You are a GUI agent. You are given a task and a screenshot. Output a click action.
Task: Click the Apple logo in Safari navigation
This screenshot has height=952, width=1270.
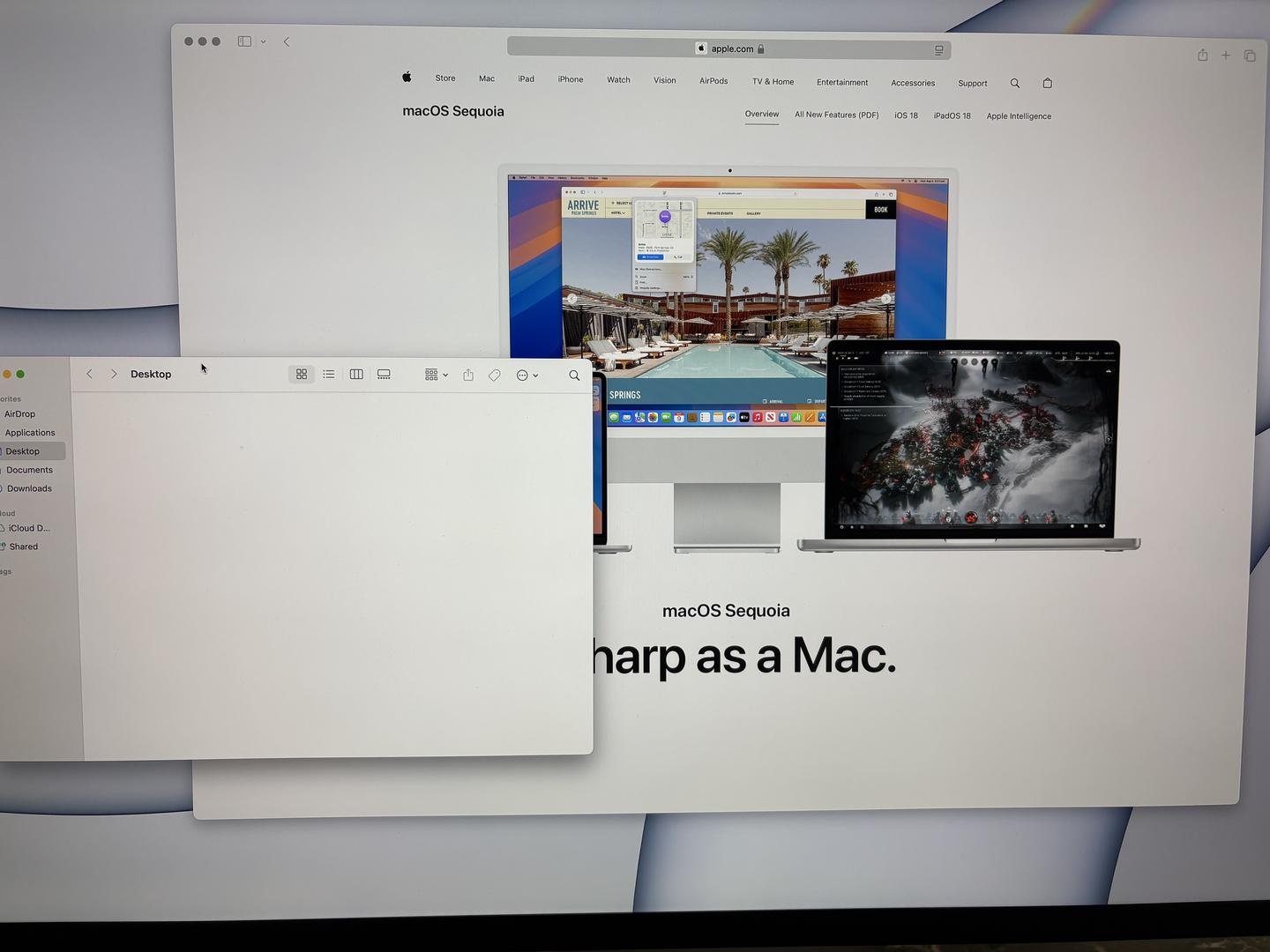[407, 77]
